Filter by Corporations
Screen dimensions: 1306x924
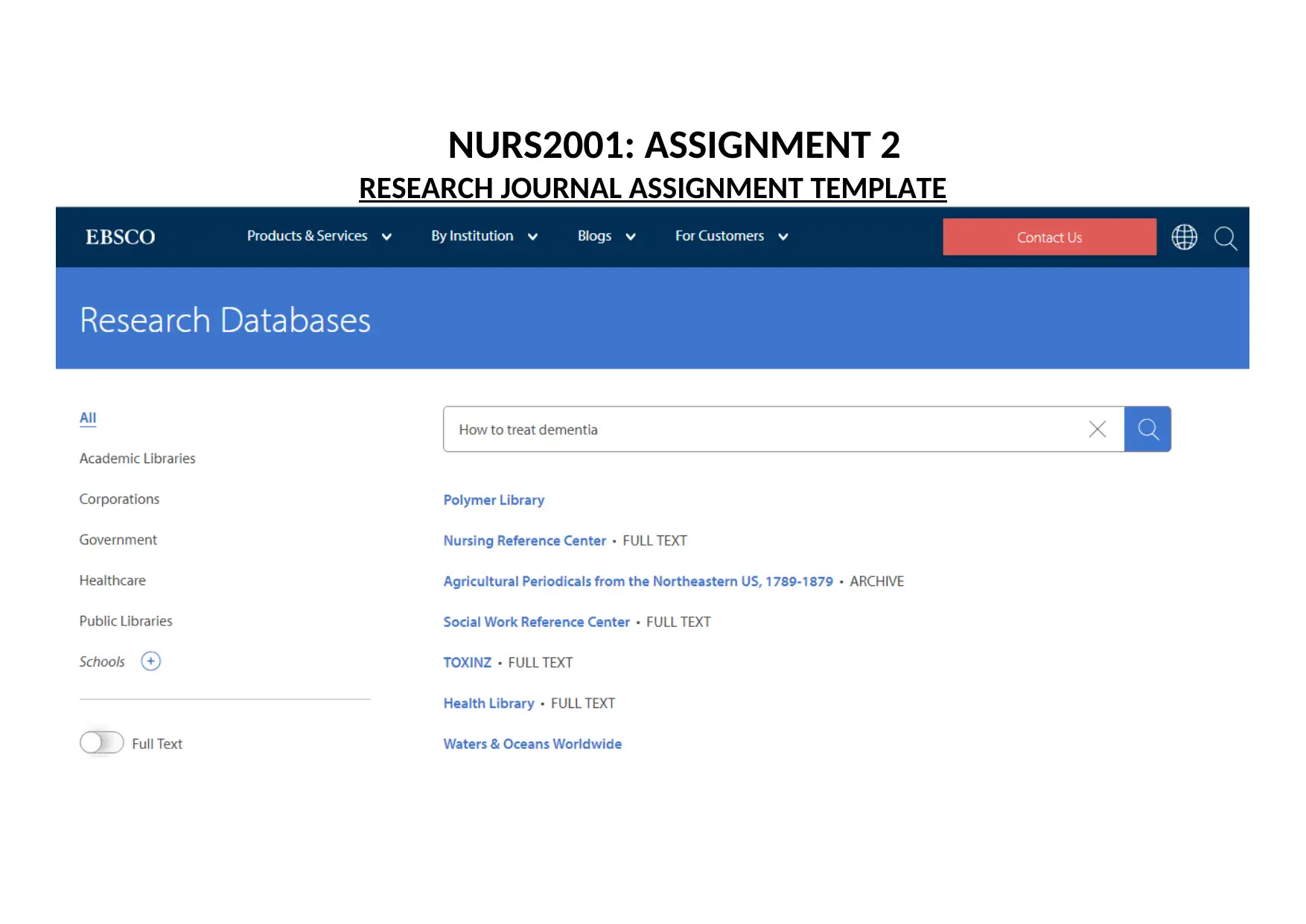pos(120,499)
